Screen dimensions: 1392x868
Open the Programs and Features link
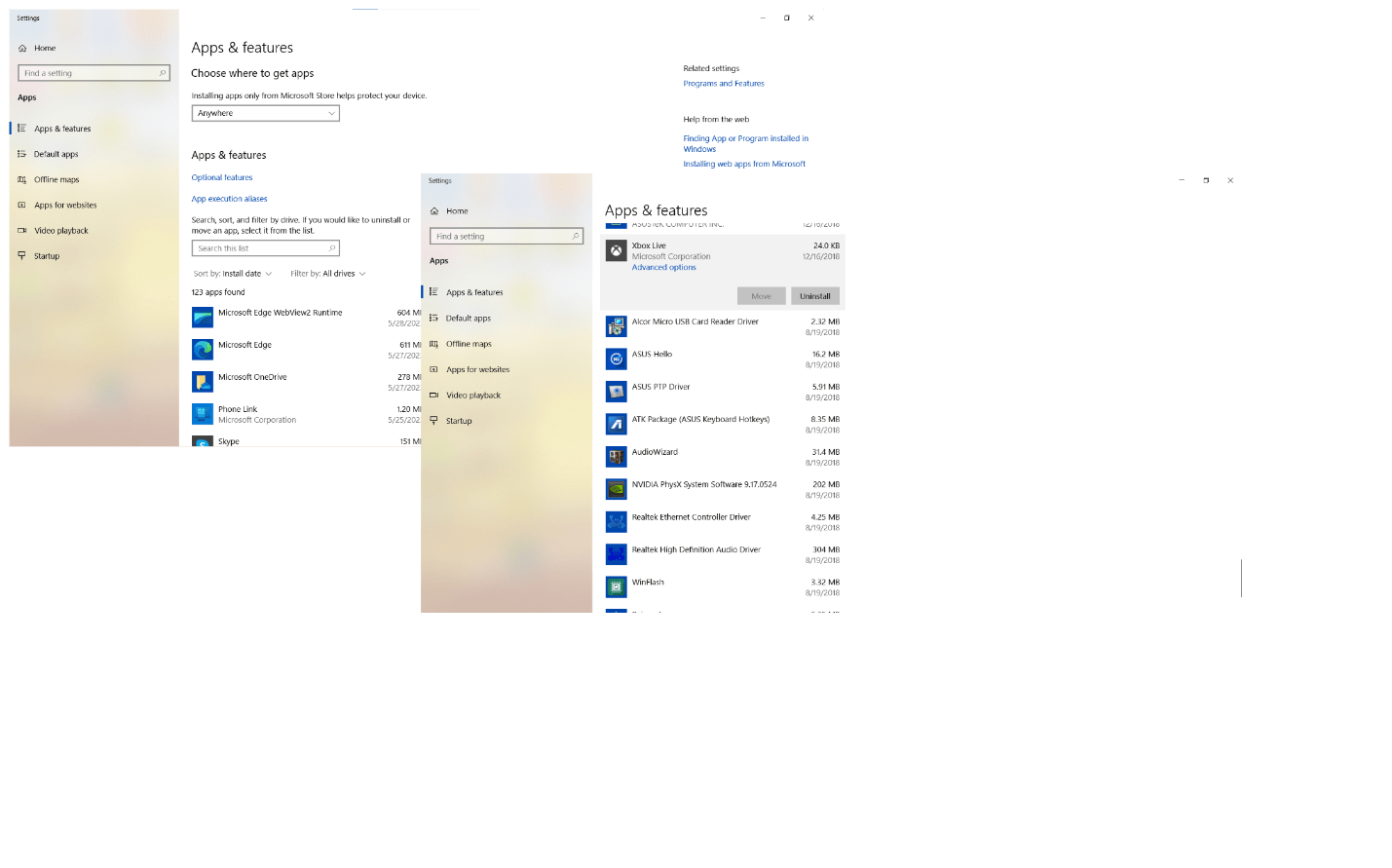pyautogui.click(x=724, y=84)
